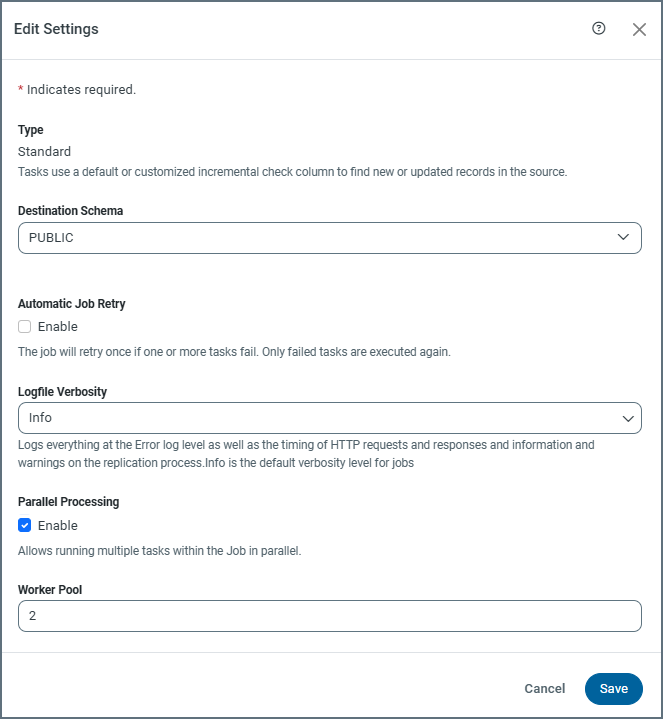
Task: Expand the Logfile Verbosity dropdown arrow
Action: 628,418
